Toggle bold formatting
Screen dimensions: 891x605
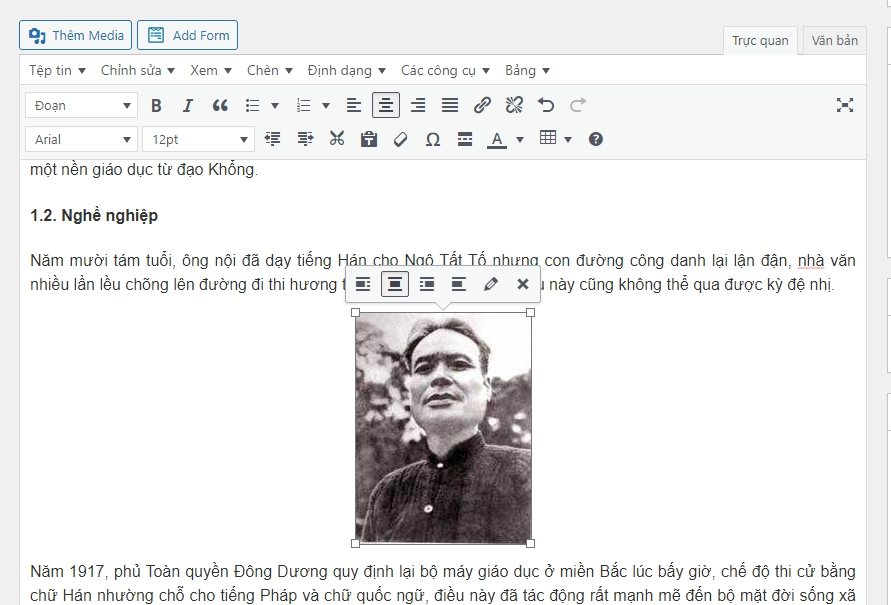point(156,105)
